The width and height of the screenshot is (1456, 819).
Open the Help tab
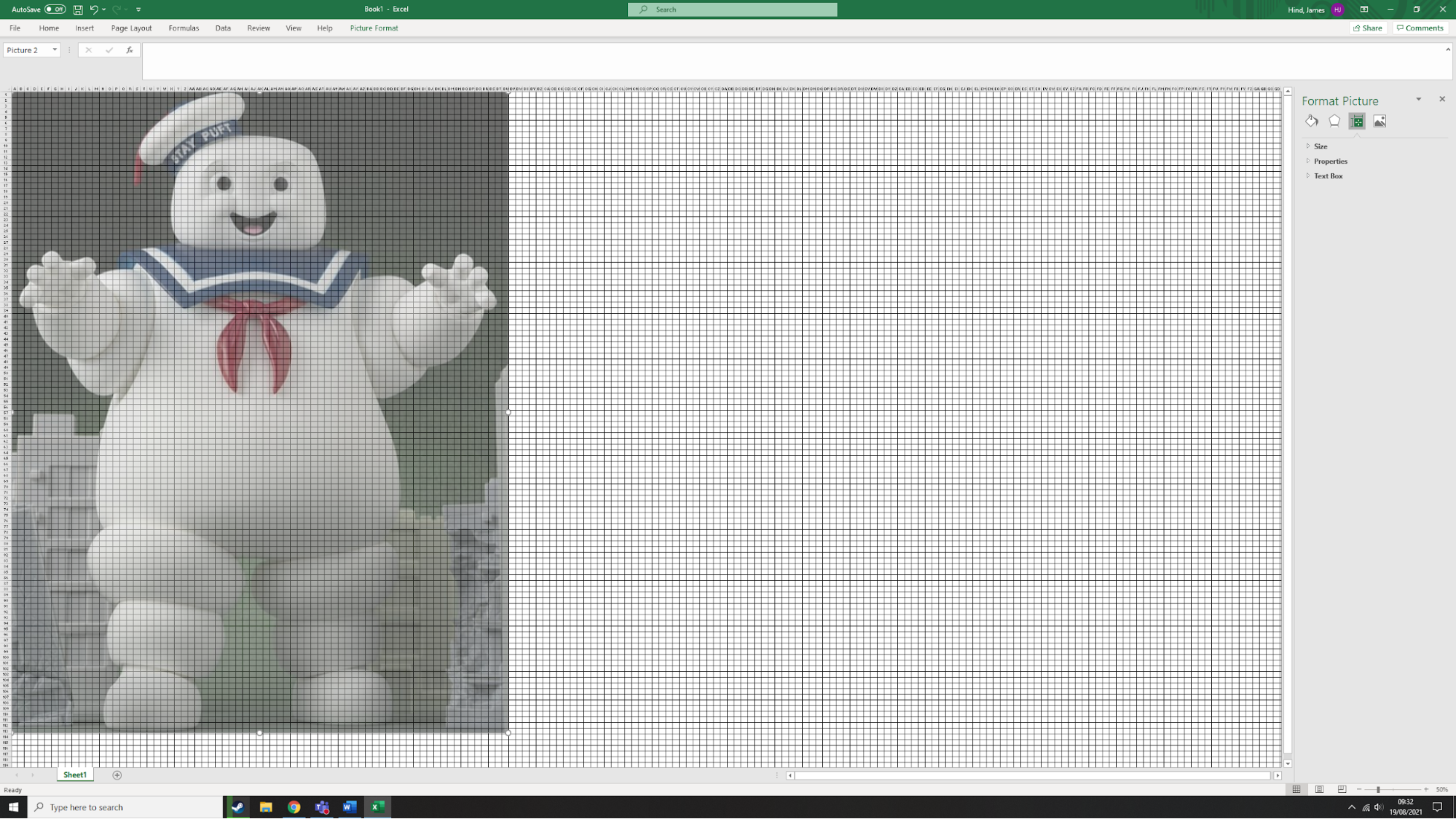[x=325, y=28]
